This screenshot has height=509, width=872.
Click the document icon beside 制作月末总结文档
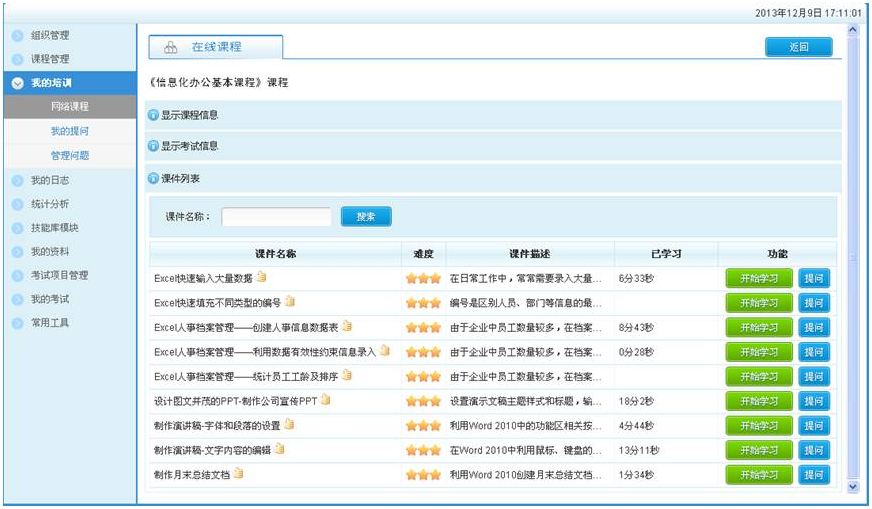click(x=239, y=473)
